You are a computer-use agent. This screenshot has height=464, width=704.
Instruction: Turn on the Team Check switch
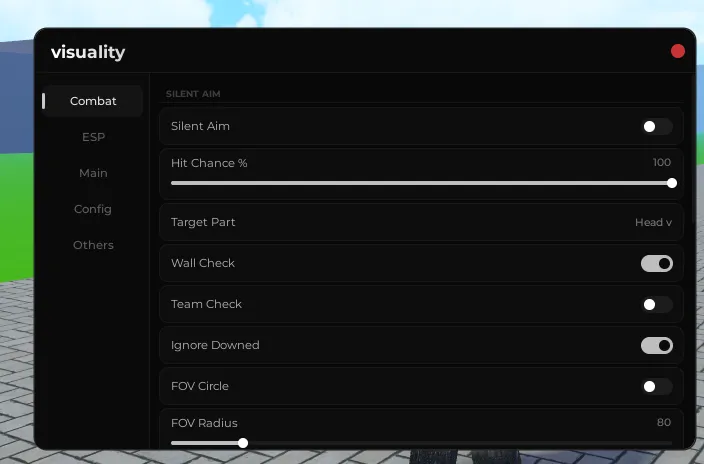[x=656, y=305]
